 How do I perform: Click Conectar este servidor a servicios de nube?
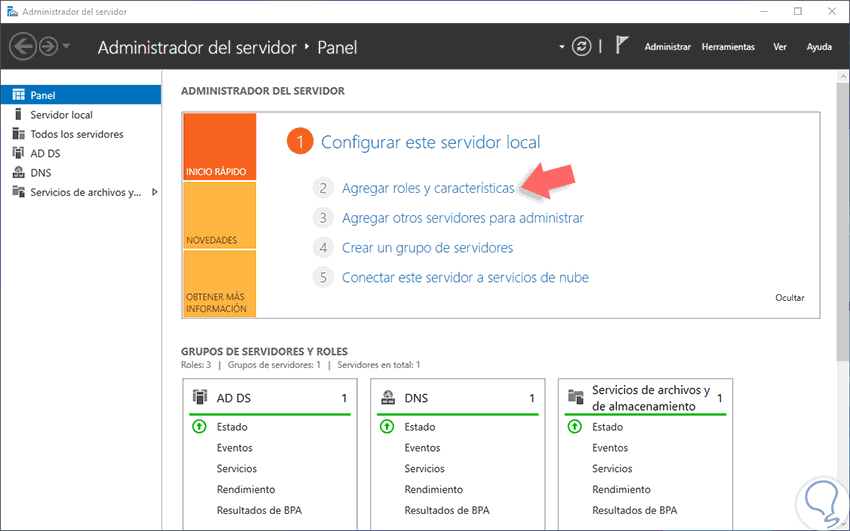click(x=465, y=277)
